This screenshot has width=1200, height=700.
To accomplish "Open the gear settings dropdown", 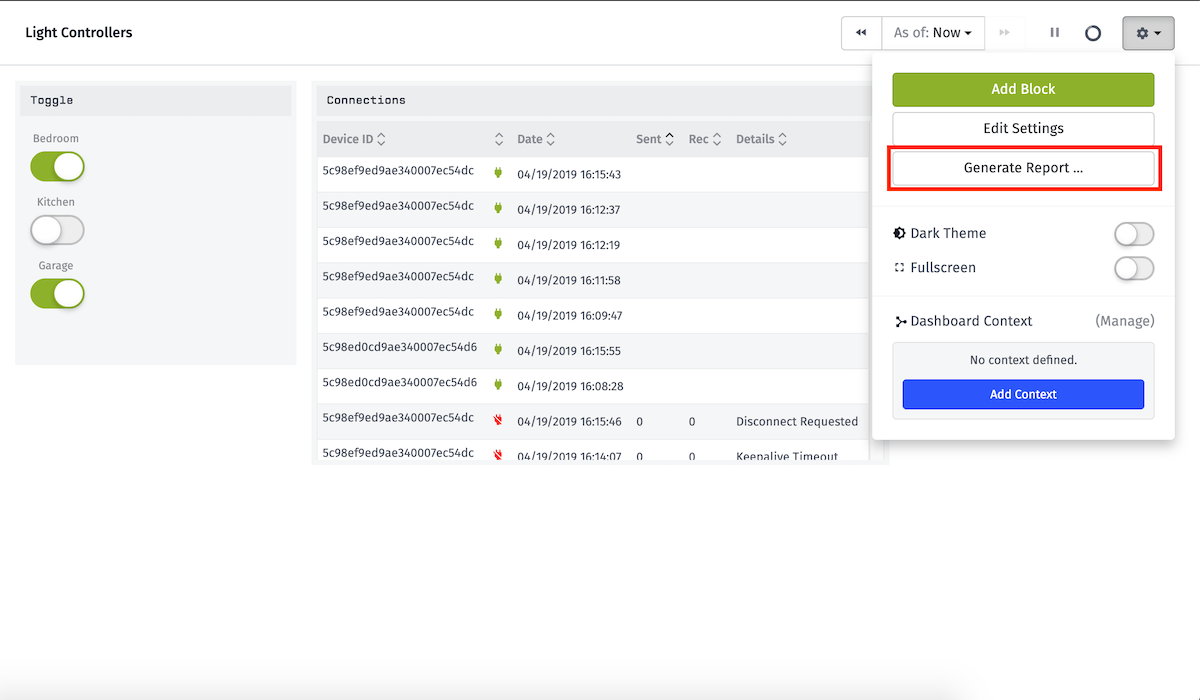I will pyautogui.click(x=1148, y=33).
